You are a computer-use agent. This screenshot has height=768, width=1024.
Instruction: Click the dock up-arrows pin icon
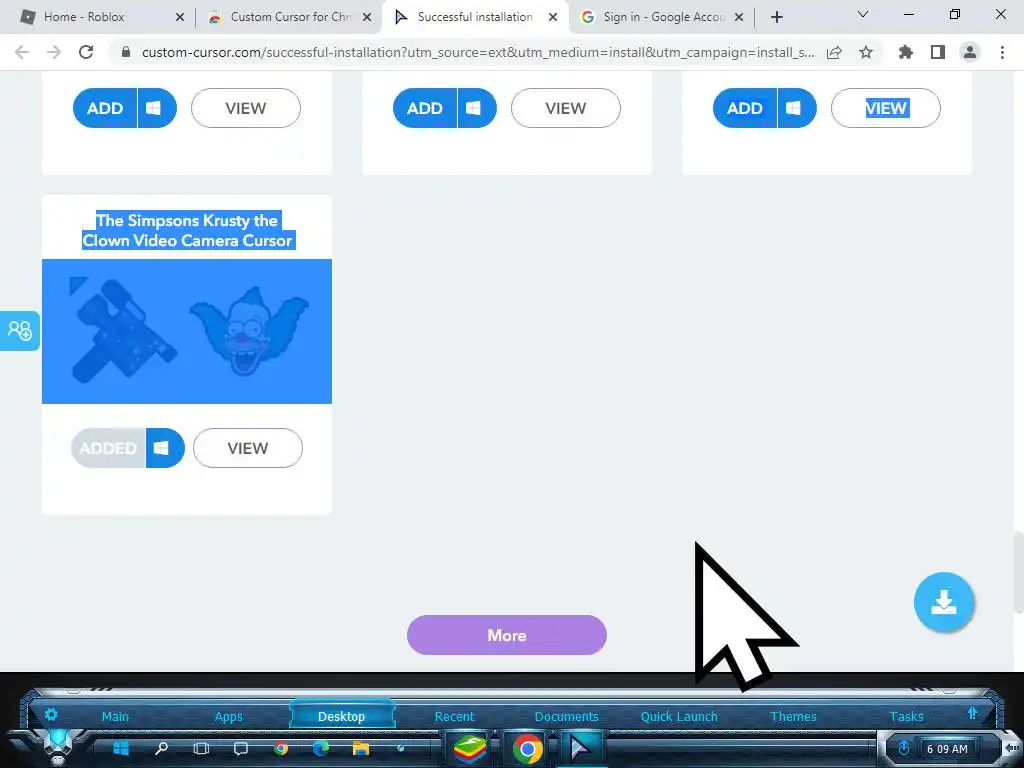click(972, 713)
